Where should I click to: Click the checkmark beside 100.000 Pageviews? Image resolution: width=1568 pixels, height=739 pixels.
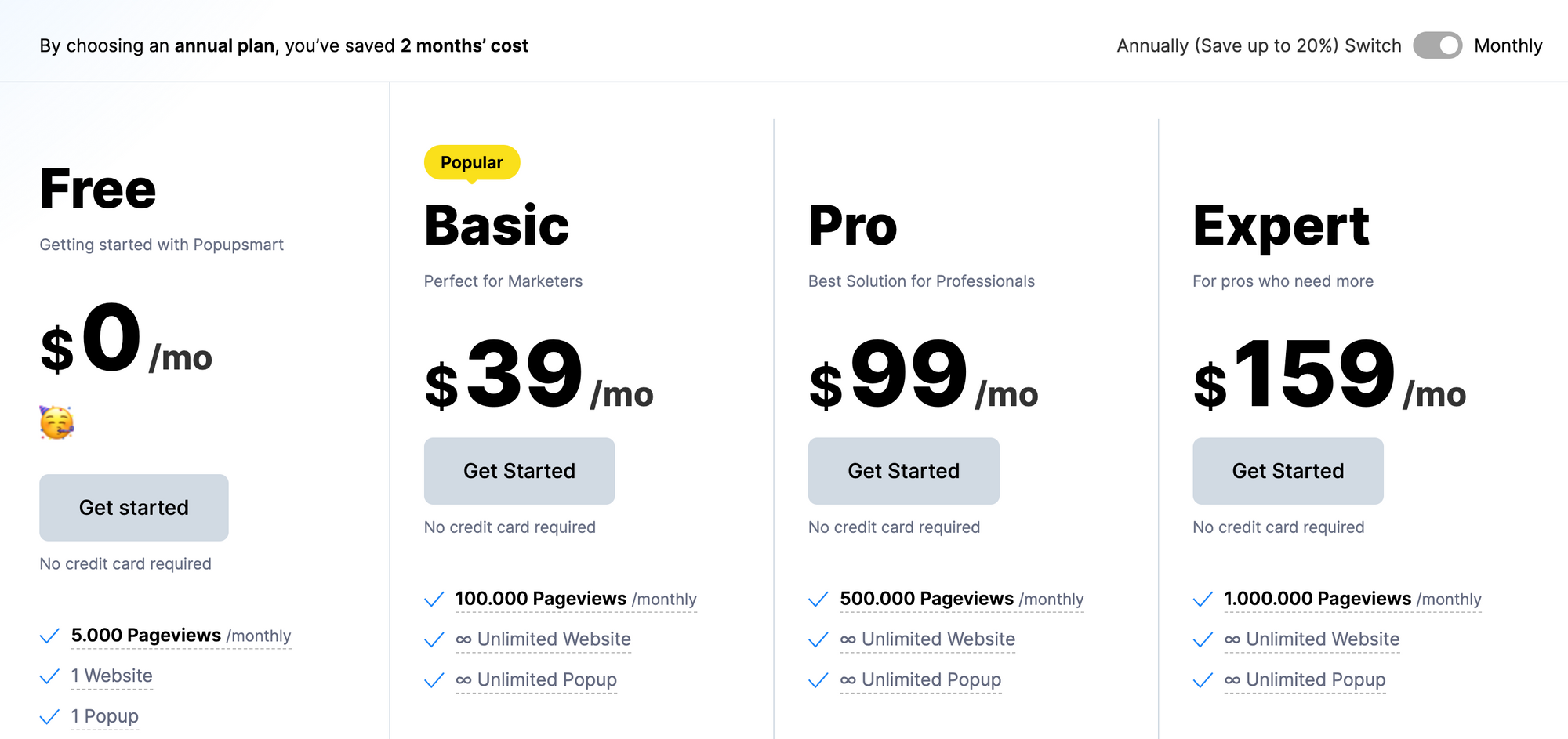coord(433,599)
